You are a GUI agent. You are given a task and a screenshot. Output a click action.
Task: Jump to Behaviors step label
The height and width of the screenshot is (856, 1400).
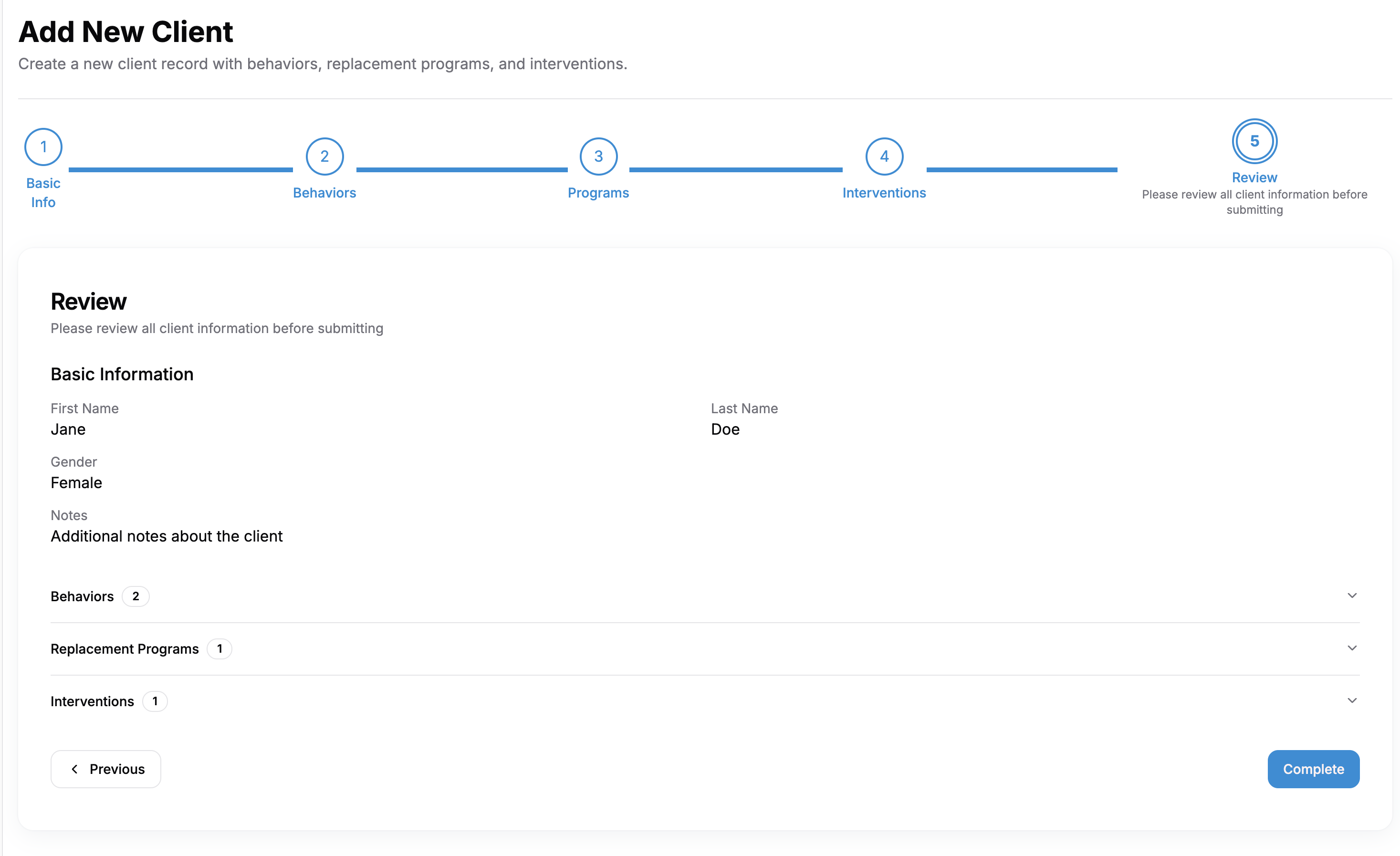(x=324, y=193)
